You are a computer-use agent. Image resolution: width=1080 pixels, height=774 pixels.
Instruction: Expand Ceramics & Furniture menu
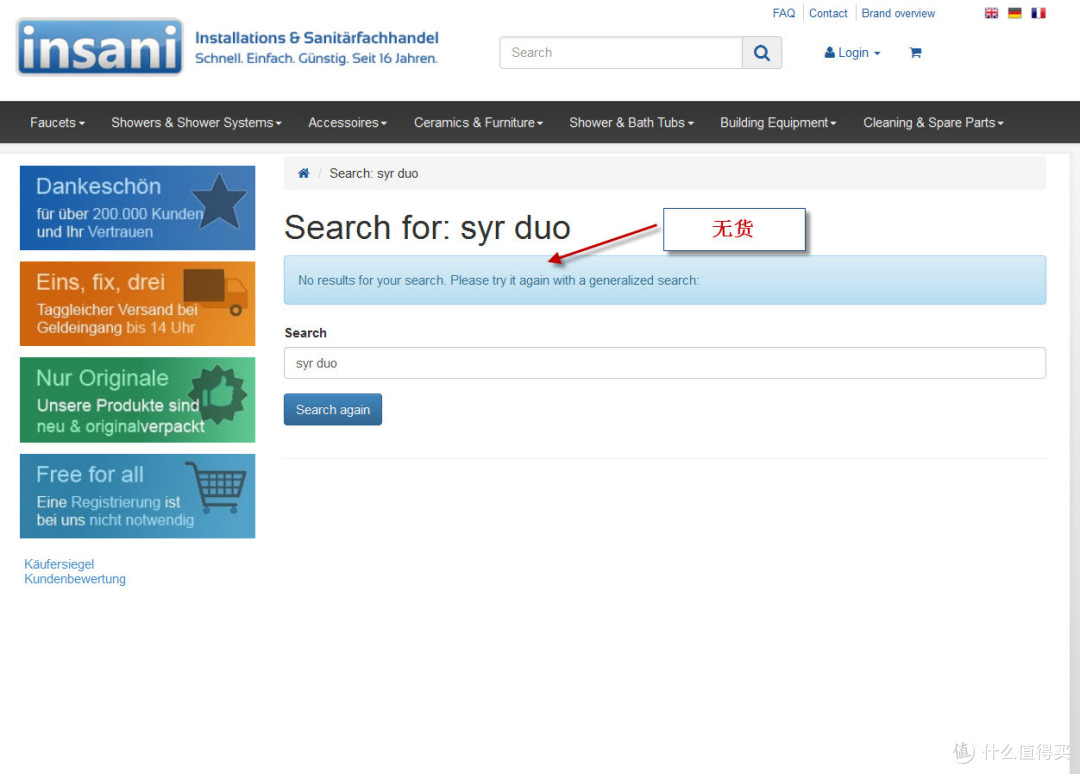478,123
